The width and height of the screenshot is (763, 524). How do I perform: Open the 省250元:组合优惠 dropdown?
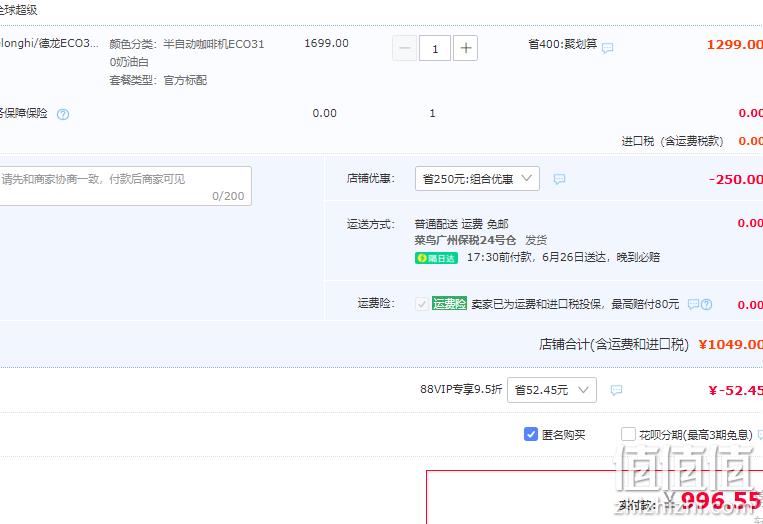click(477, 179)
